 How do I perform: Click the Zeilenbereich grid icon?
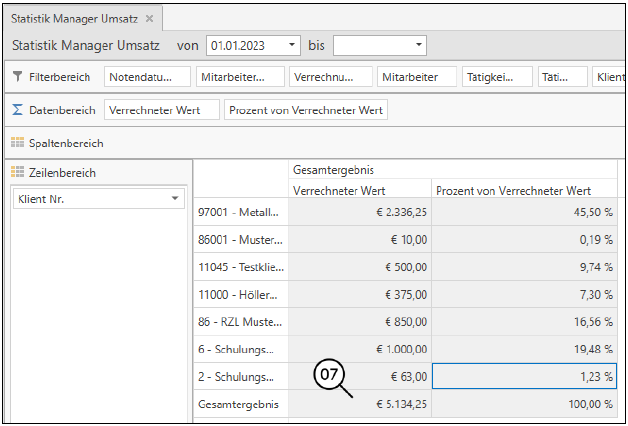18,173
